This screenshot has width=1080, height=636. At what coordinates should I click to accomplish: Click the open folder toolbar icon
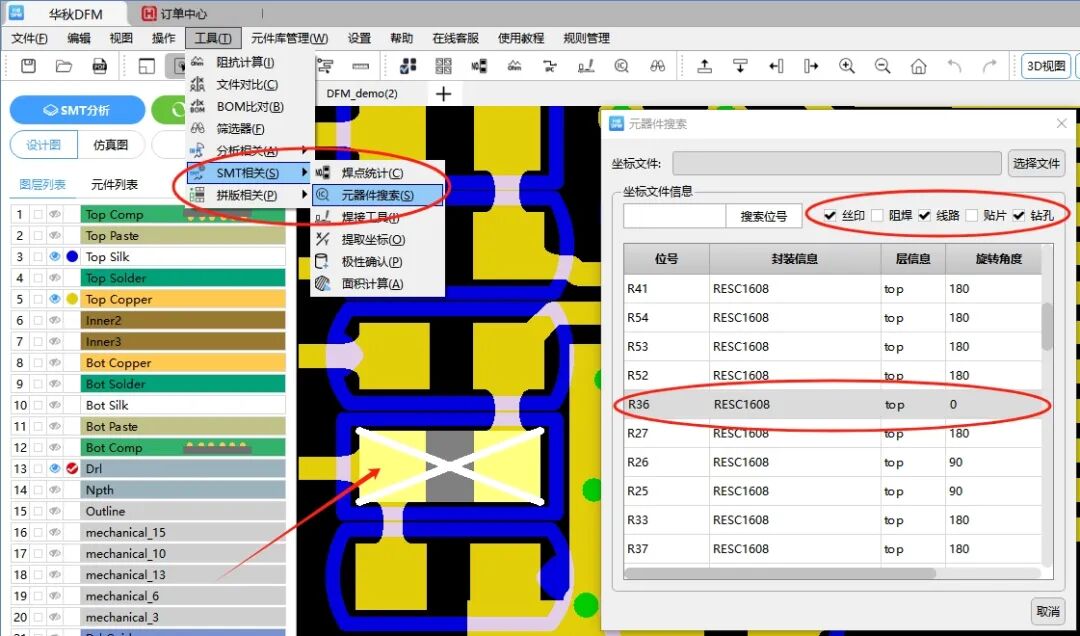click(64, 66)
